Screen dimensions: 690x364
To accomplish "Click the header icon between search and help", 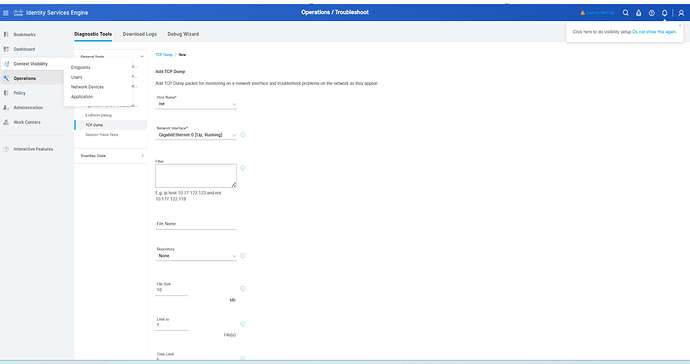I will click(x=639, y=13).
